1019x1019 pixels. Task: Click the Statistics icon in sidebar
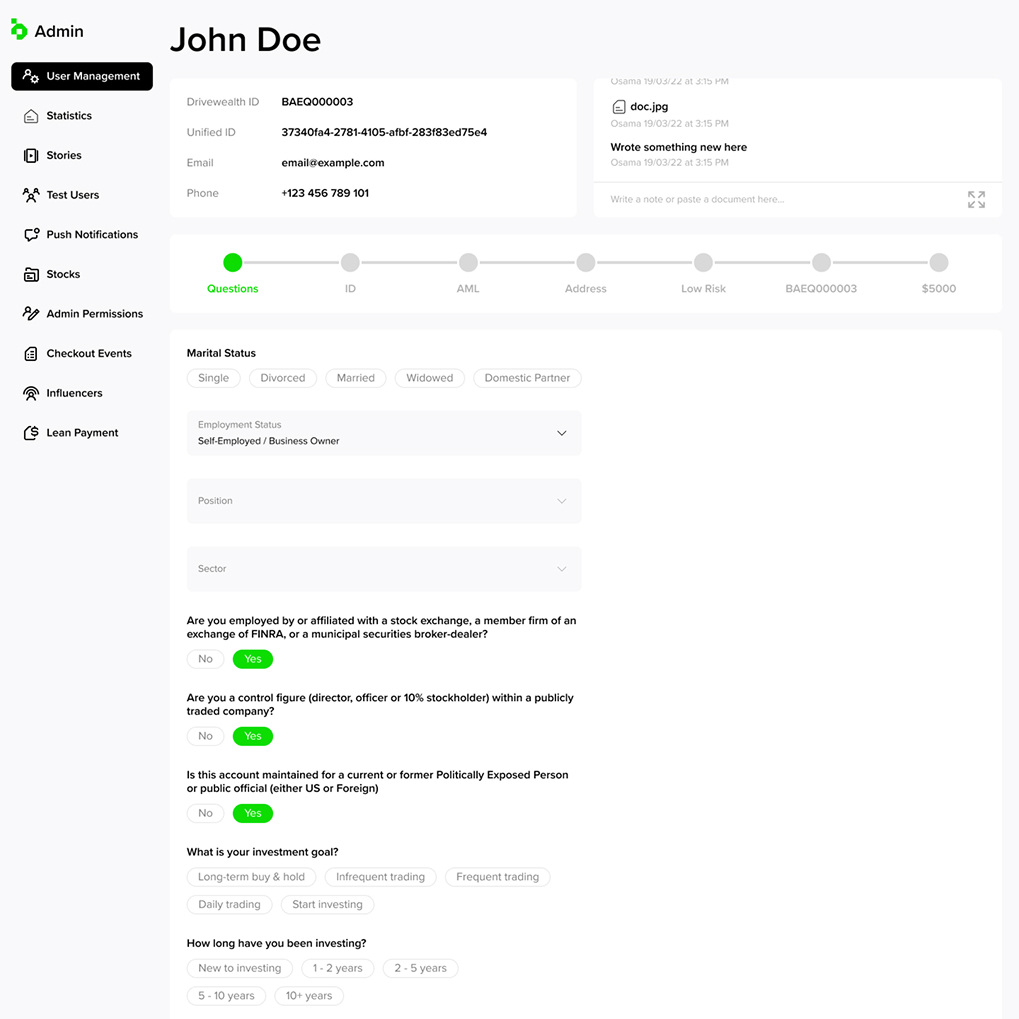pyautogui.click(x=31, y=116)
